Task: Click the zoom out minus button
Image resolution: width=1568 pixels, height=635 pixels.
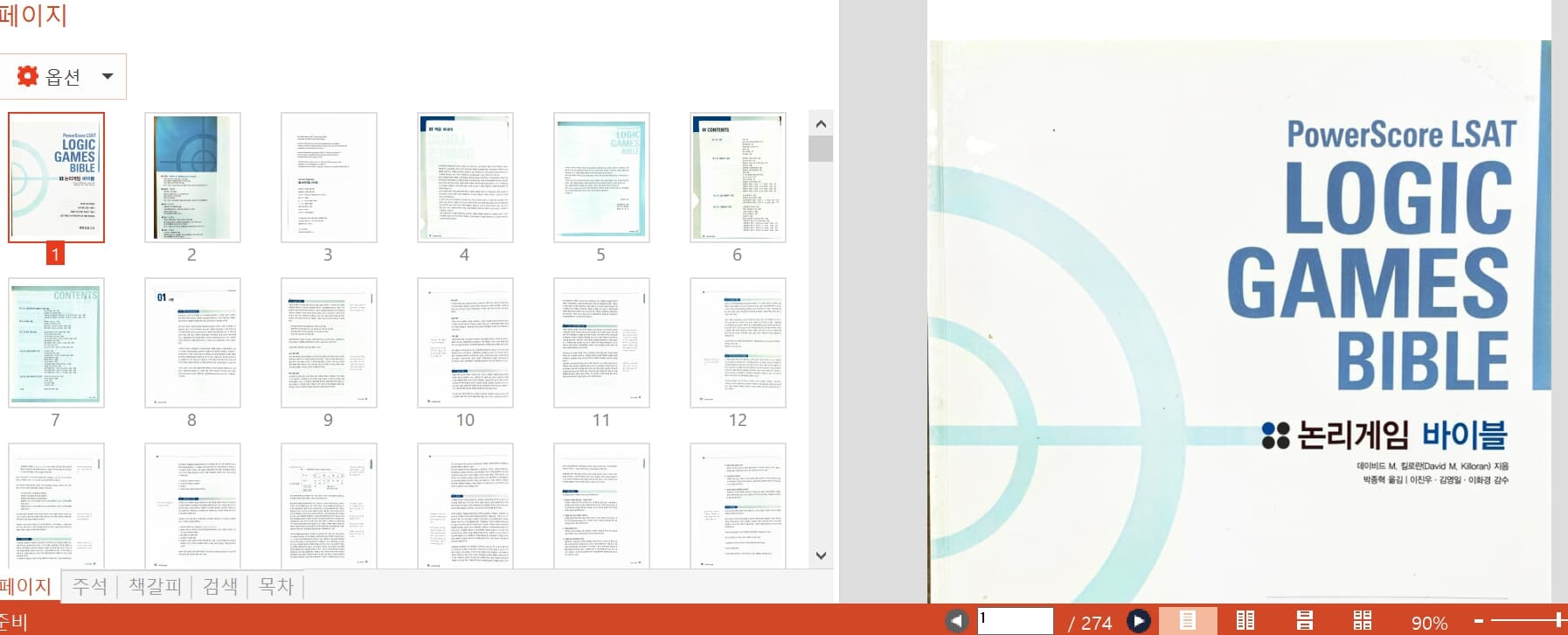Action: click(x=1479, y=621)
